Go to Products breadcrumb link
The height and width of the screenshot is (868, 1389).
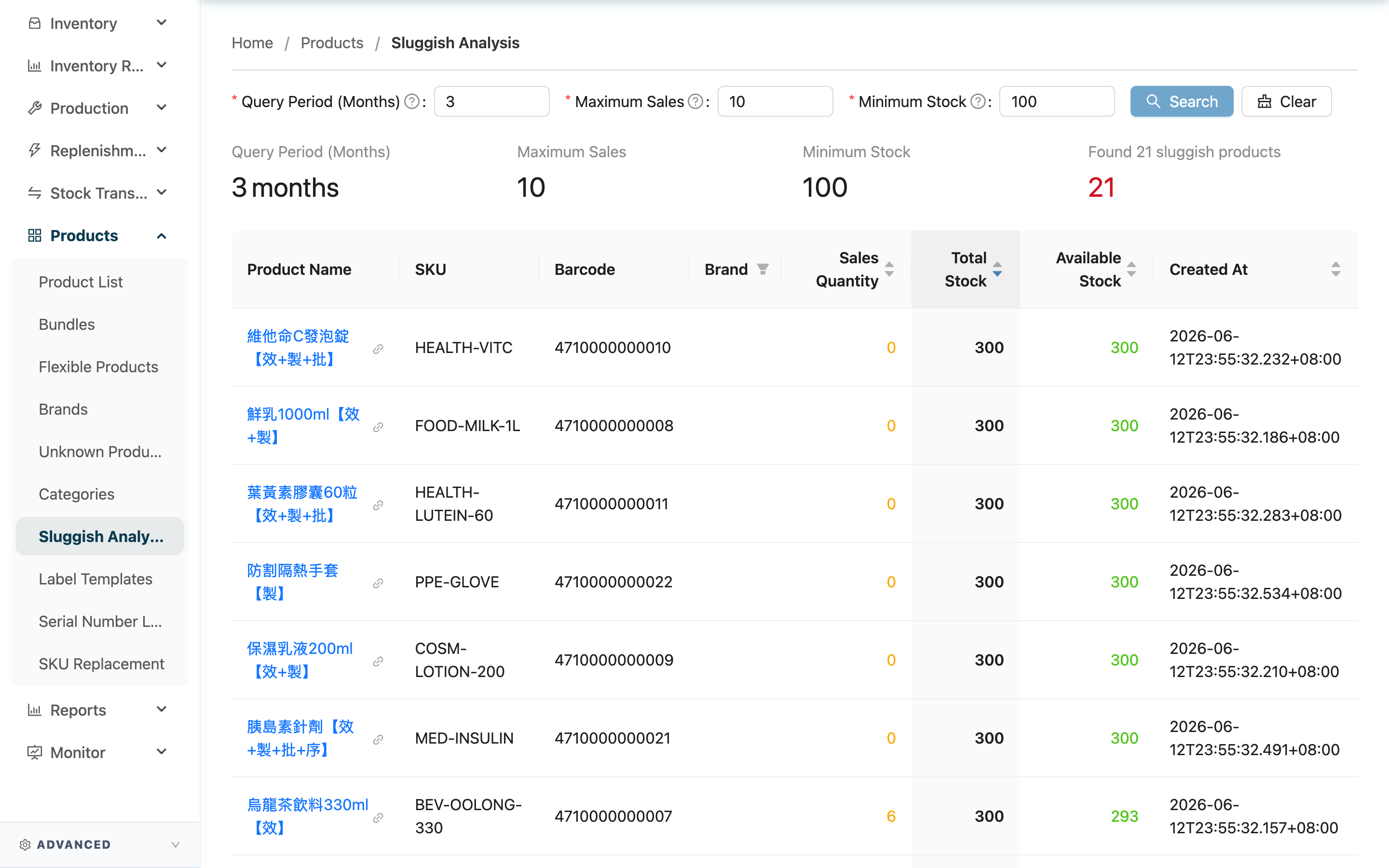click(332, 43)
